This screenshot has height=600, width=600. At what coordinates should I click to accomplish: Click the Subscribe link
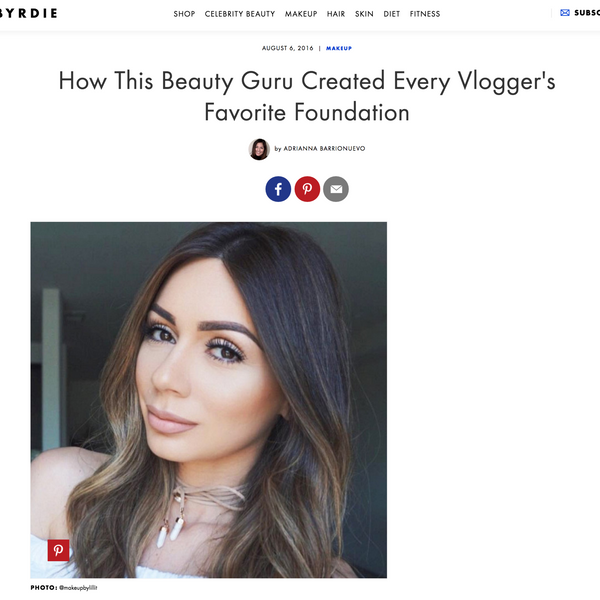click(587, 13)
